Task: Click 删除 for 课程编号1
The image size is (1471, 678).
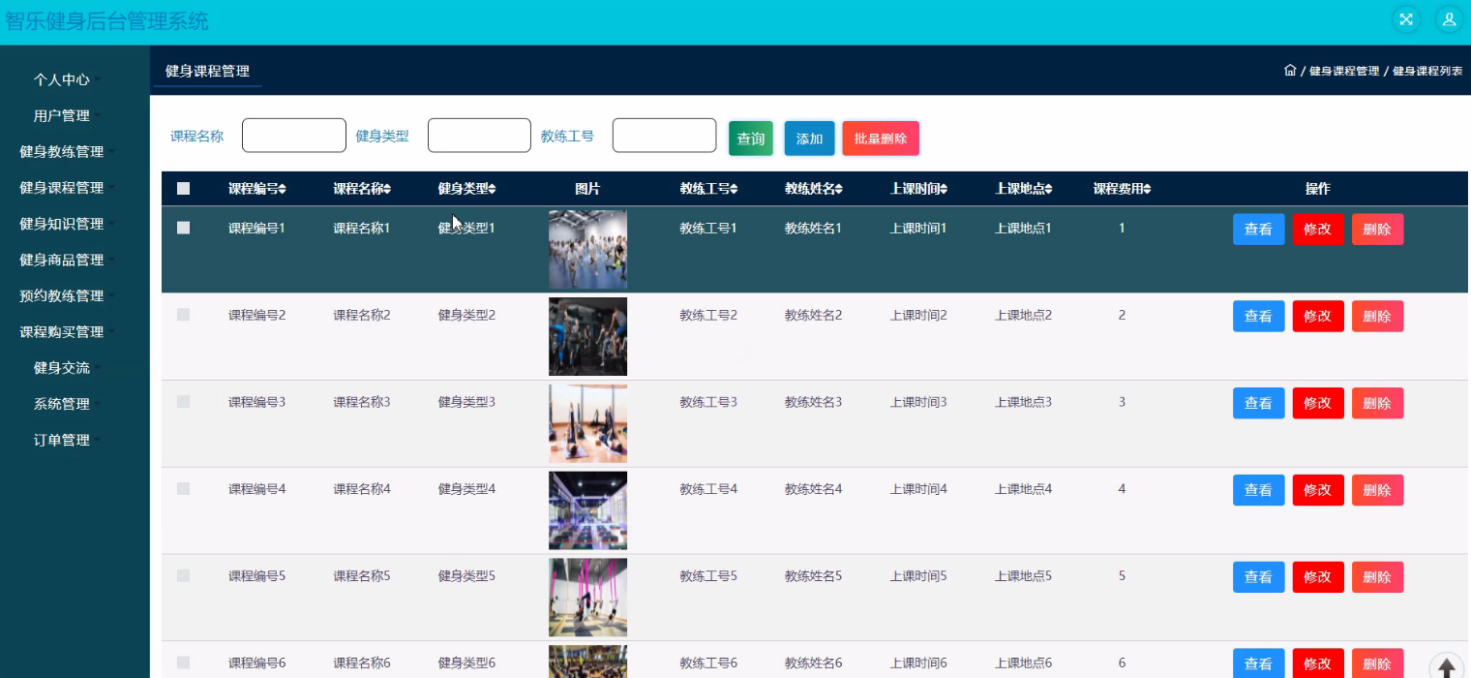Action: [x=1377, y=229]
